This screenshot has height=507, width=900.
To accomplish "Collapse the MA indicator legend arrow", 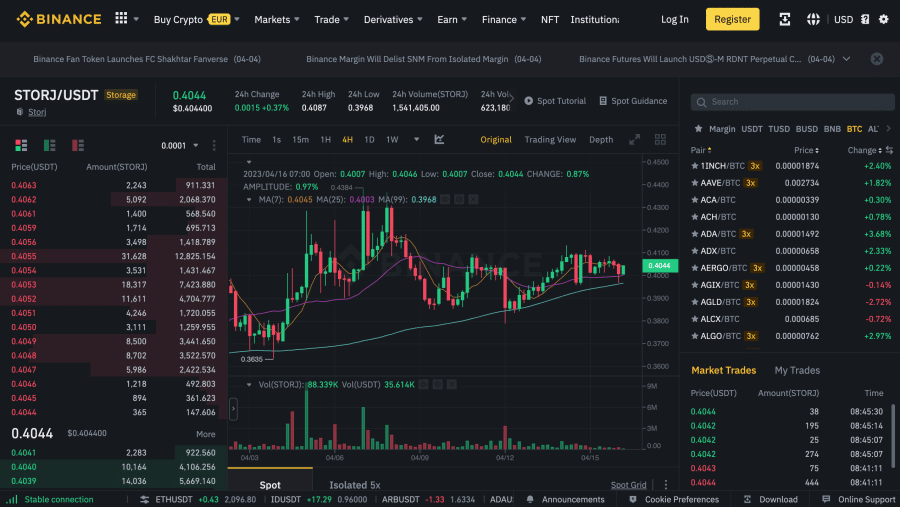I will (249, 200).
